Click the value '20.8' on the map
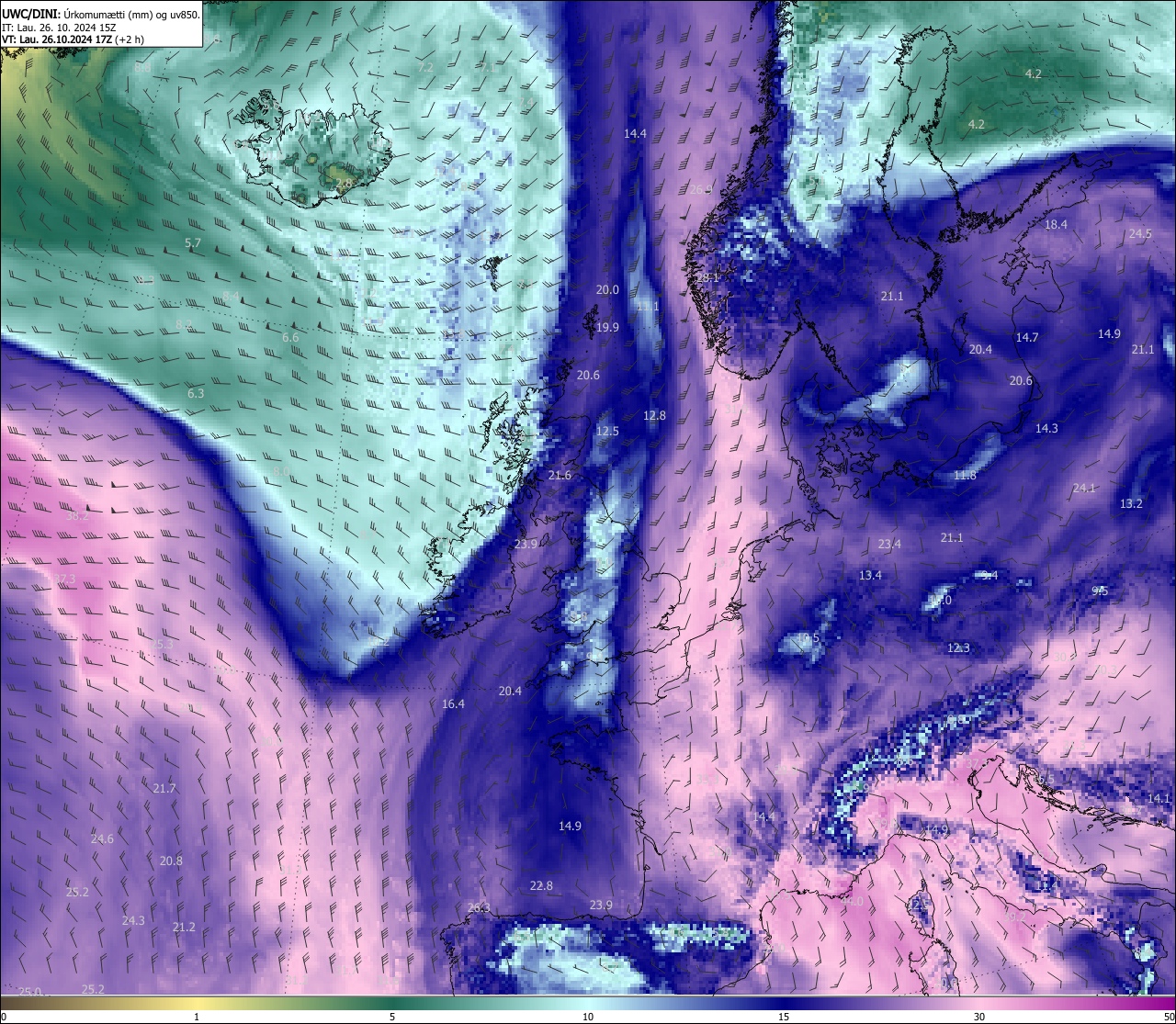This screenshot has height=1024, width=1176. tap(171, 861)
